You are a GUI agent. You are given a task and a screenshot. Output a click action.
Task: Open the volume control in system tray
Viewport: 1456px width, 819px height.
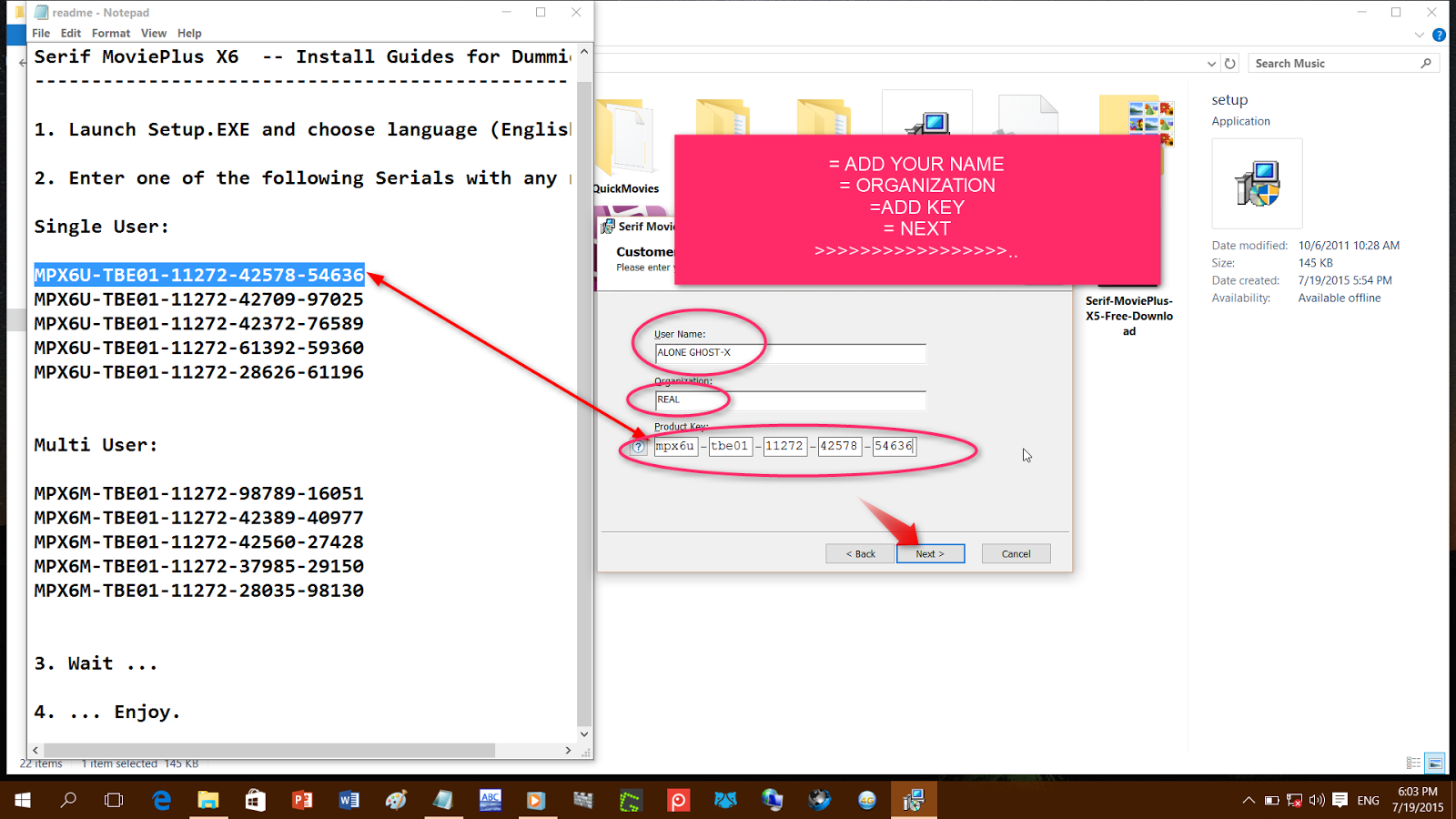(1317, 801)
